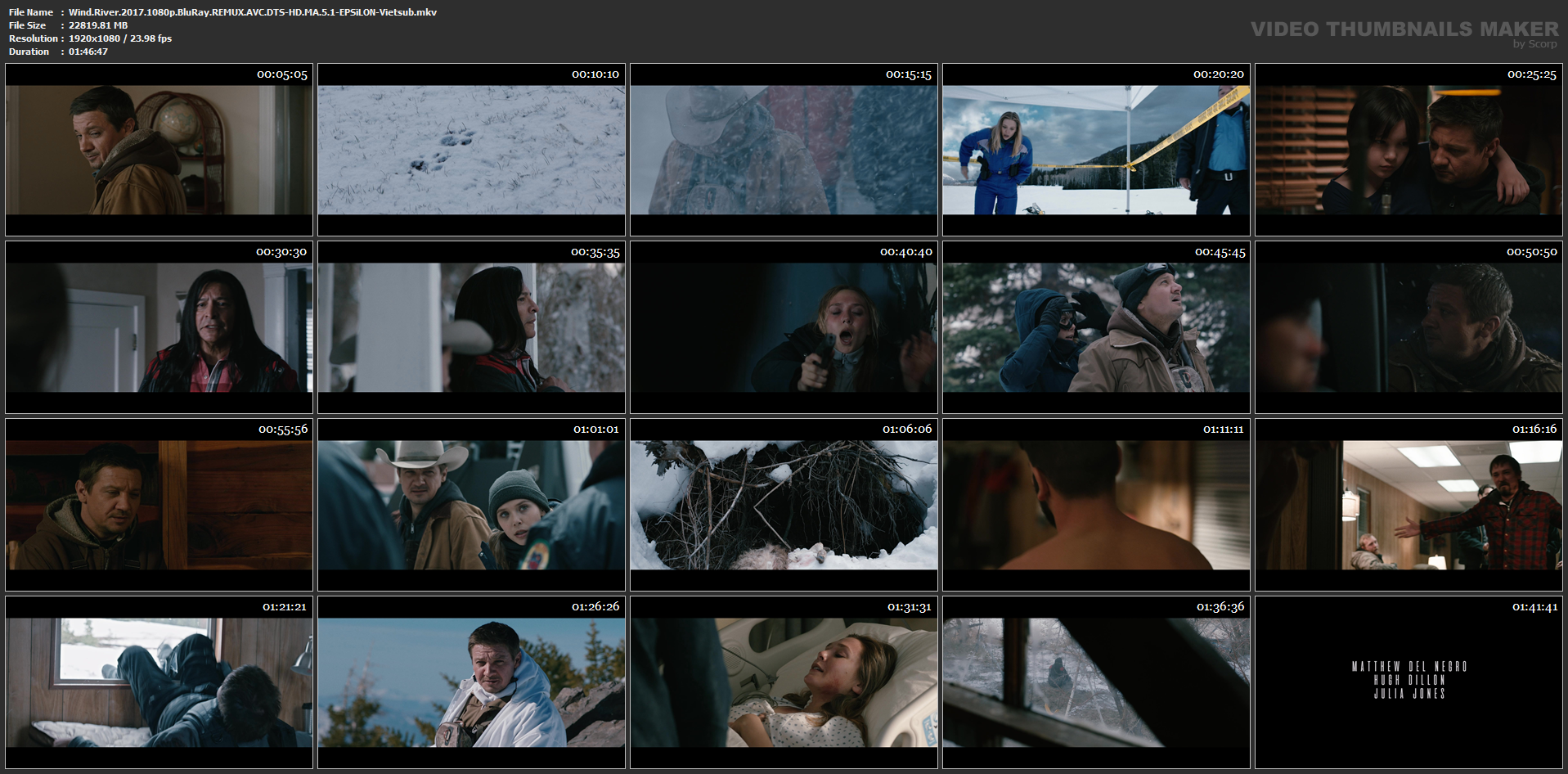Click the cowboy hat frame at 01:01:01
This screenshot has width=1568, height=774.
tap(471, 505)
